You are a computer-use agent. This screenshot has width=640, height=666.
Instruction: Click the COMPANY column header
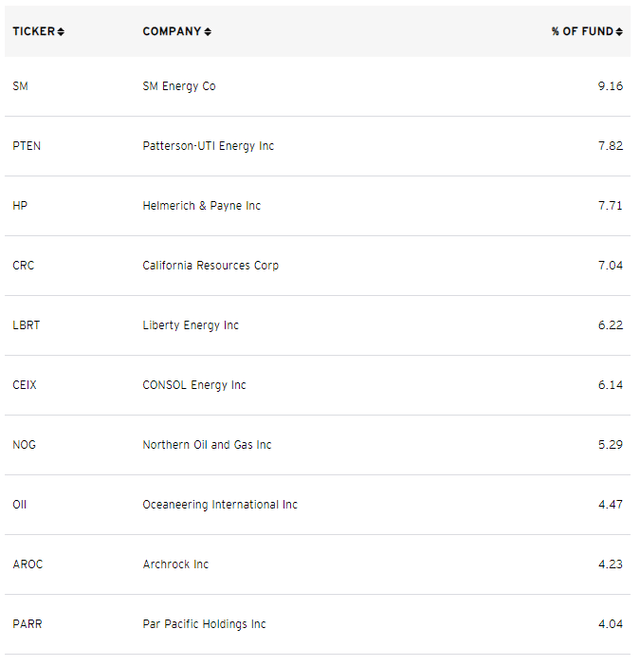[172, 32]
